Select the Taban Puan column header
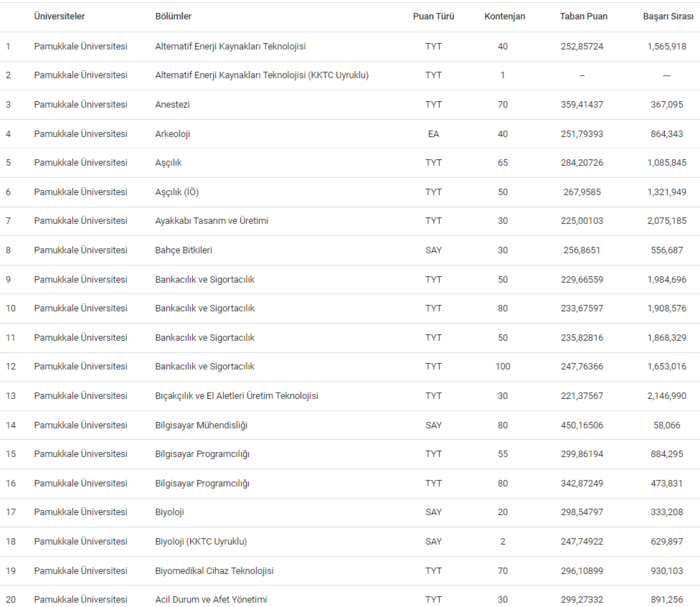700x607 pixels. pyautogui.click(x=582, y=17)
